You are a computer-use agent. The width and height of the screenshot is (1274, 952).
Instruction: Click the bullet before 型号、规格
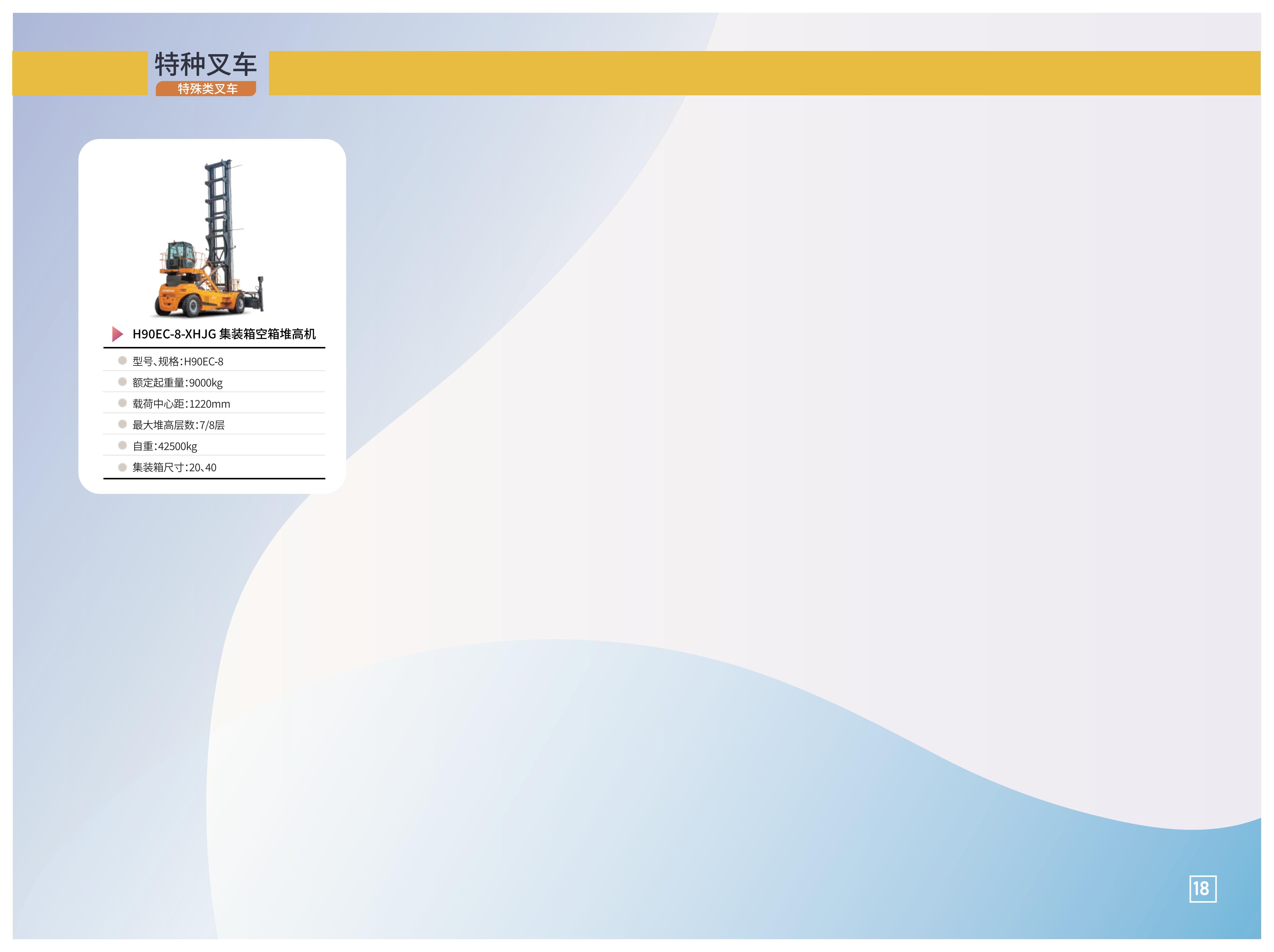122,361
